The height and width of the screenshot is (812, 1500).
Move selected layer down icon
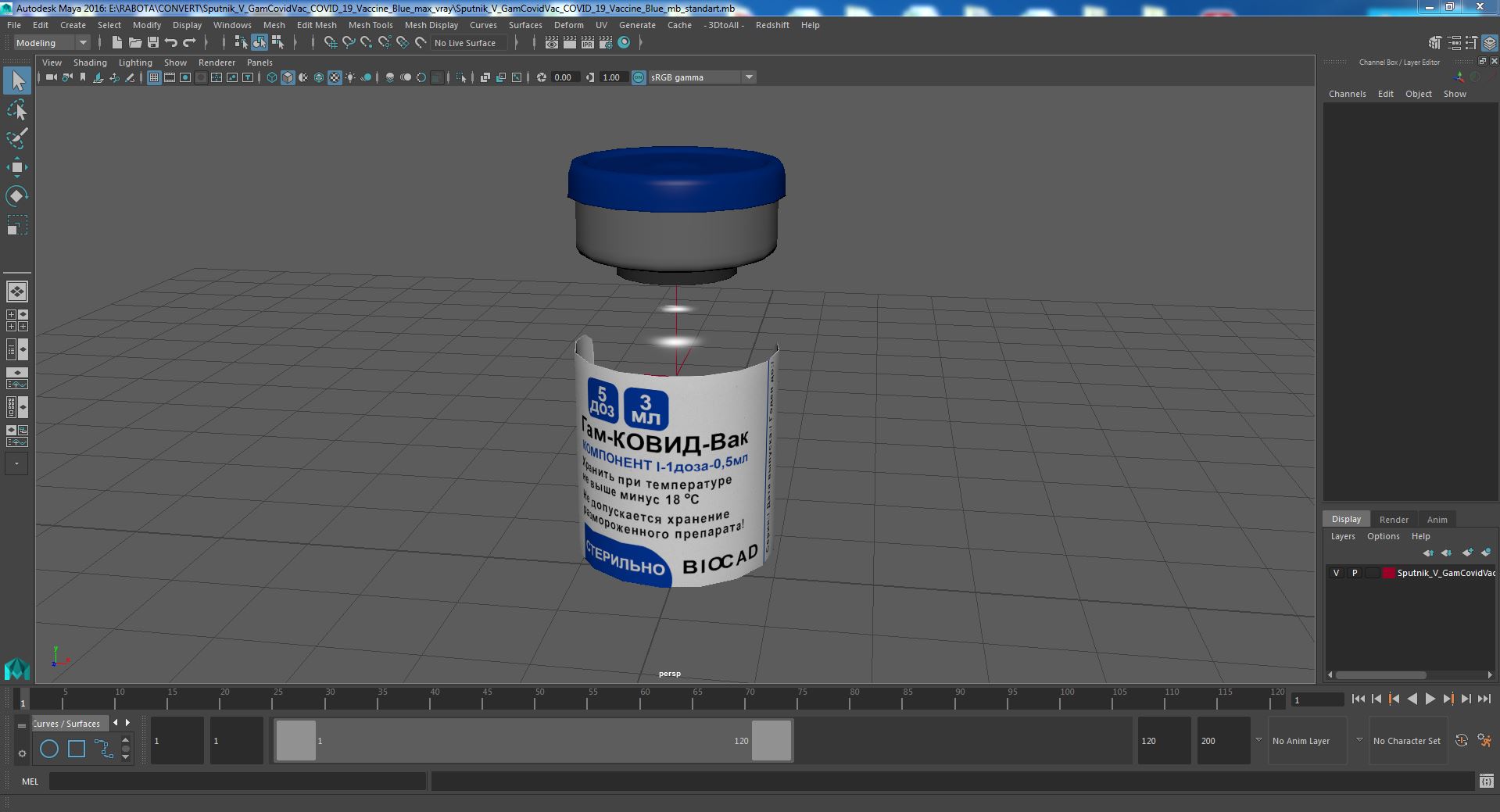coord(1447,553)
